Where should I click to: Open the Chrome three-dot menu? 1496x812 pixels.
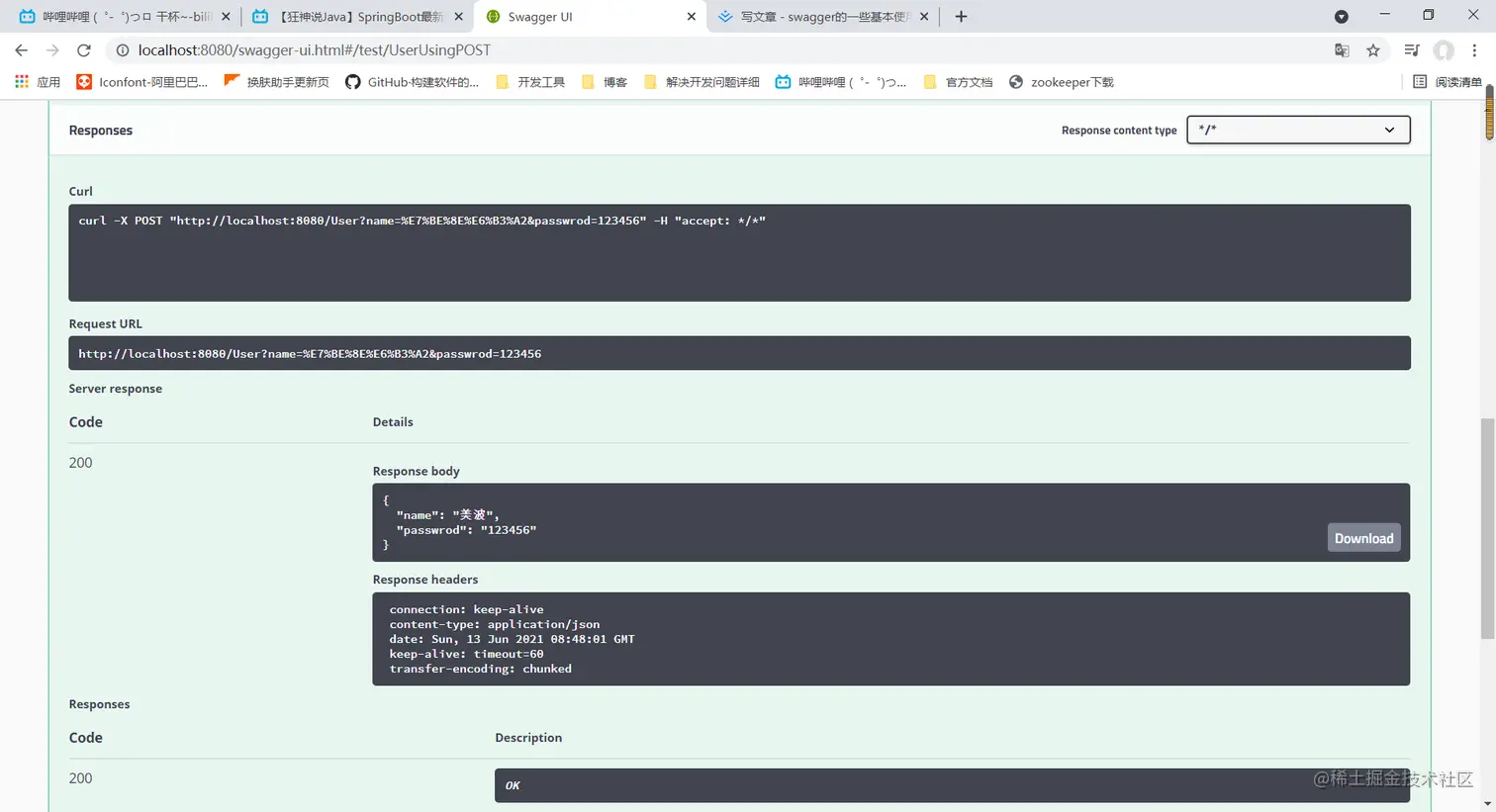coord(1474,50)
